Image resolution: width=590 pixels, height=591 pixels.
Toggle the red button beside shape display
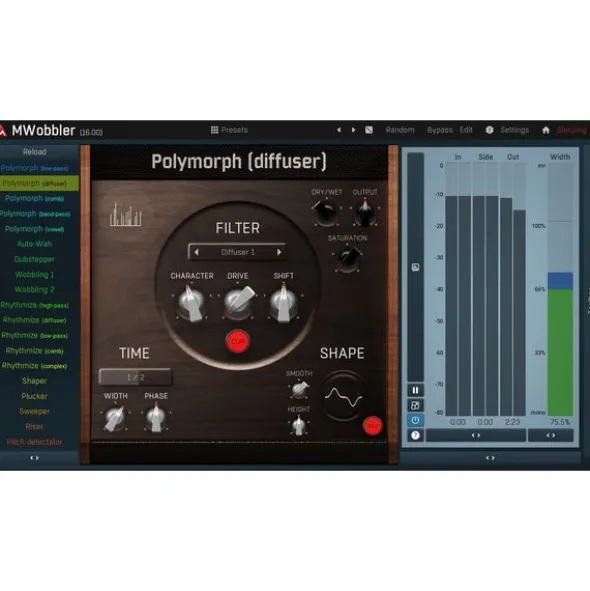click(x=372, y=426)
